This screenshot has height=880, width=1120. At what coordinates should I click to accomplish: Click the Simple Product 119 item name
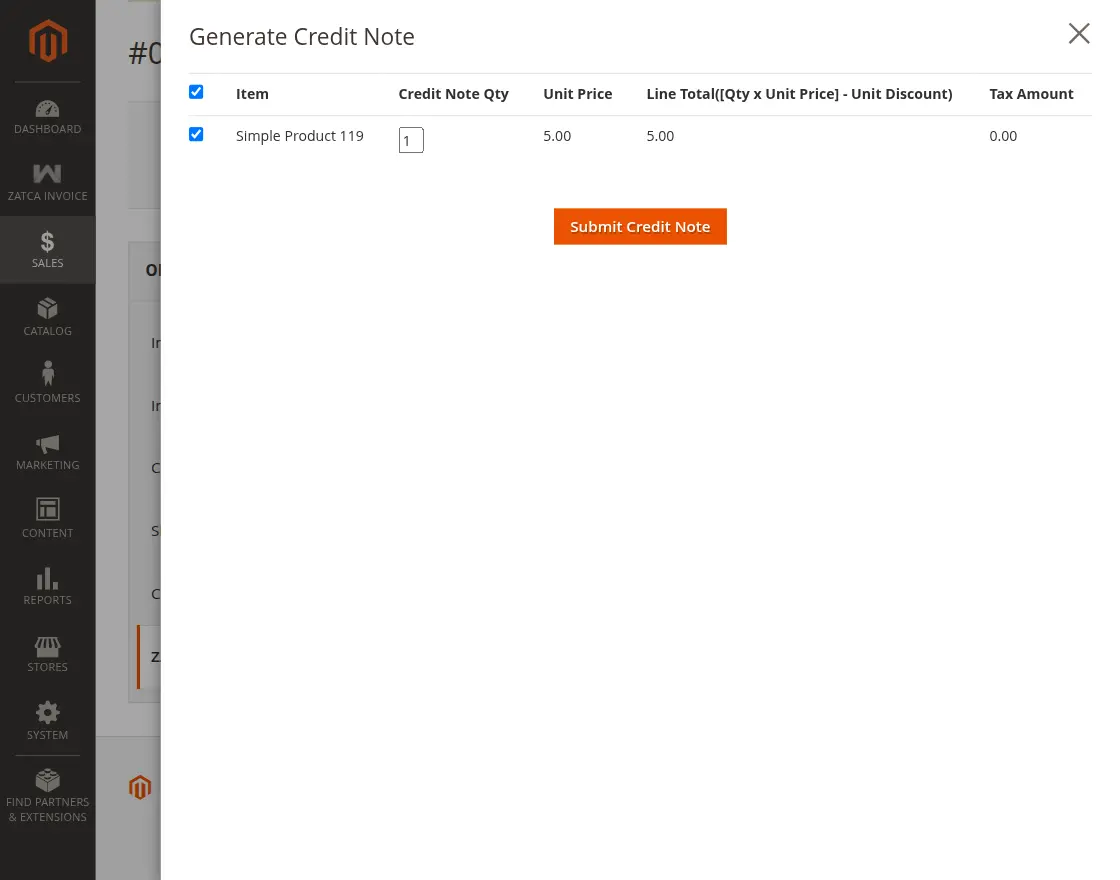(299, 136)
